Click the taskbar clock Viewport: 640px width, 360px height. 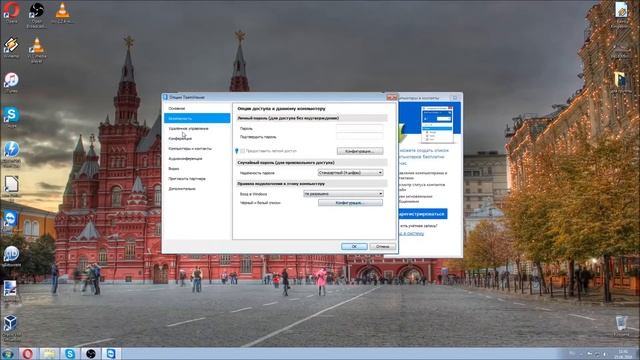[x=623, y=353]
